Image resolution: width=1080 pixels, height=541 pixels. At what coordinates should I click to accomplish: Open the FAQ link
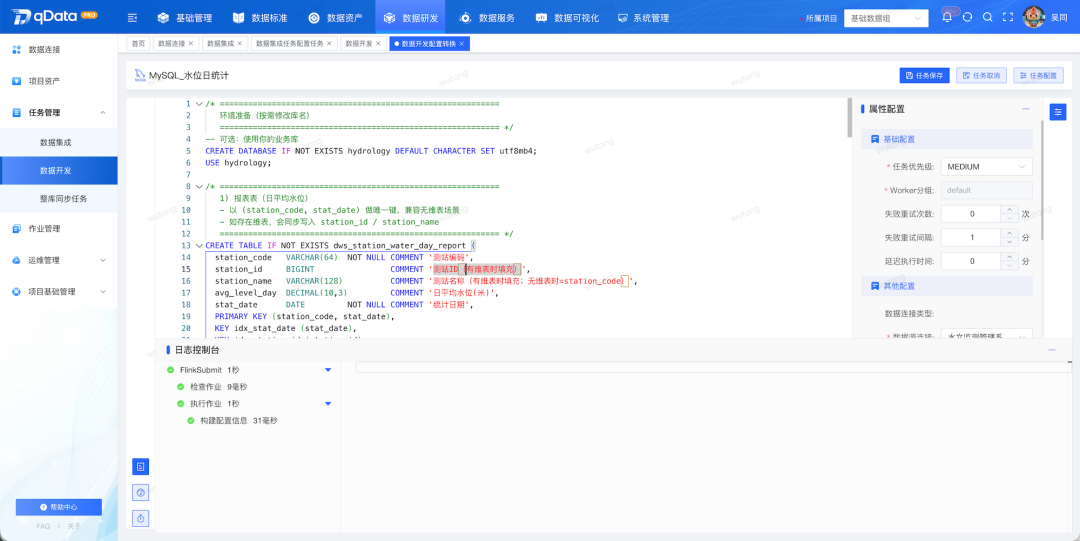point(43,526)
